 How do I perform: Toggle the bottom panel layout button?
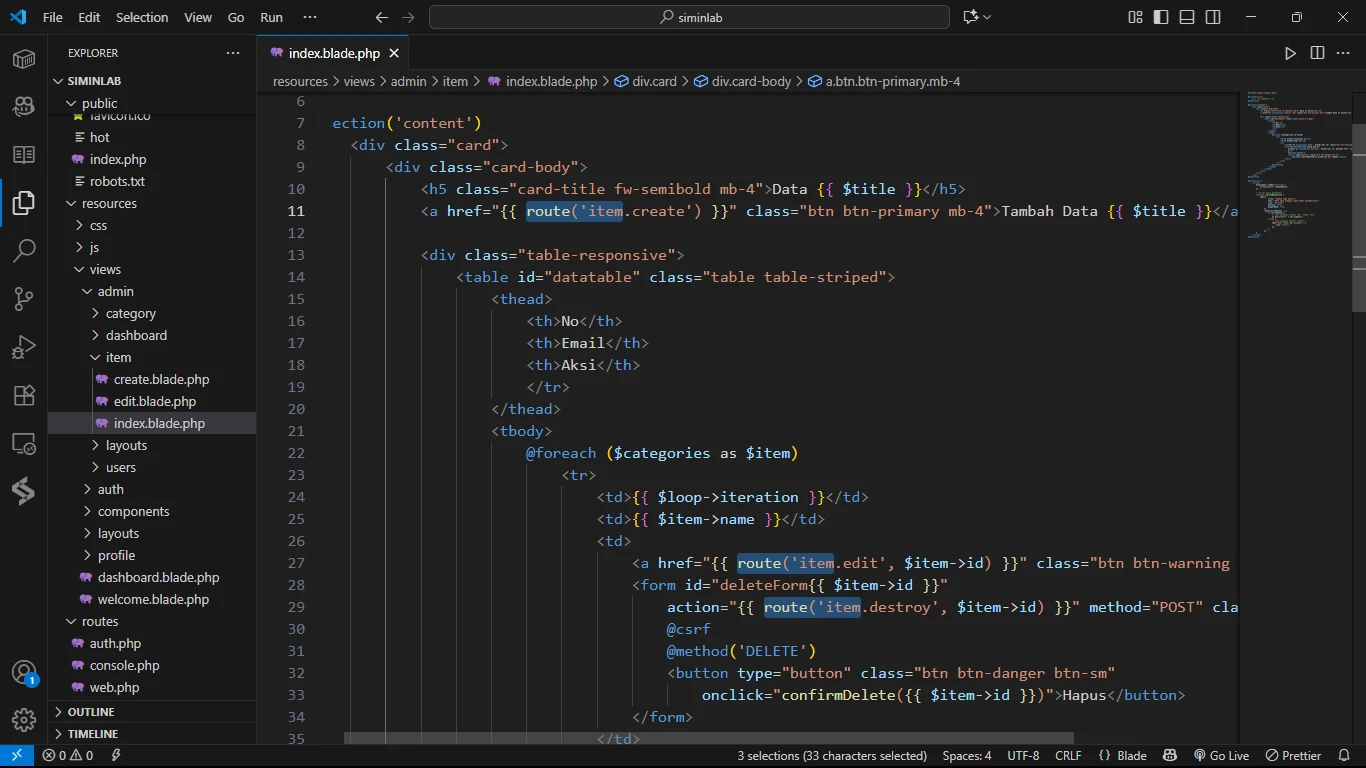(1187, 17)
